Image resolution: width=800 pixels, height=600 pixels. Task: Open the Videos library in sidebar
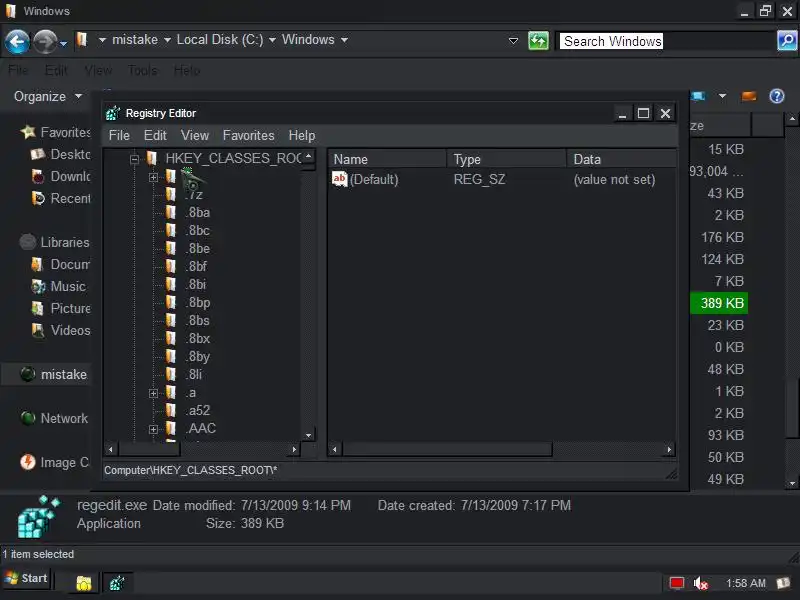pos(60,330)
